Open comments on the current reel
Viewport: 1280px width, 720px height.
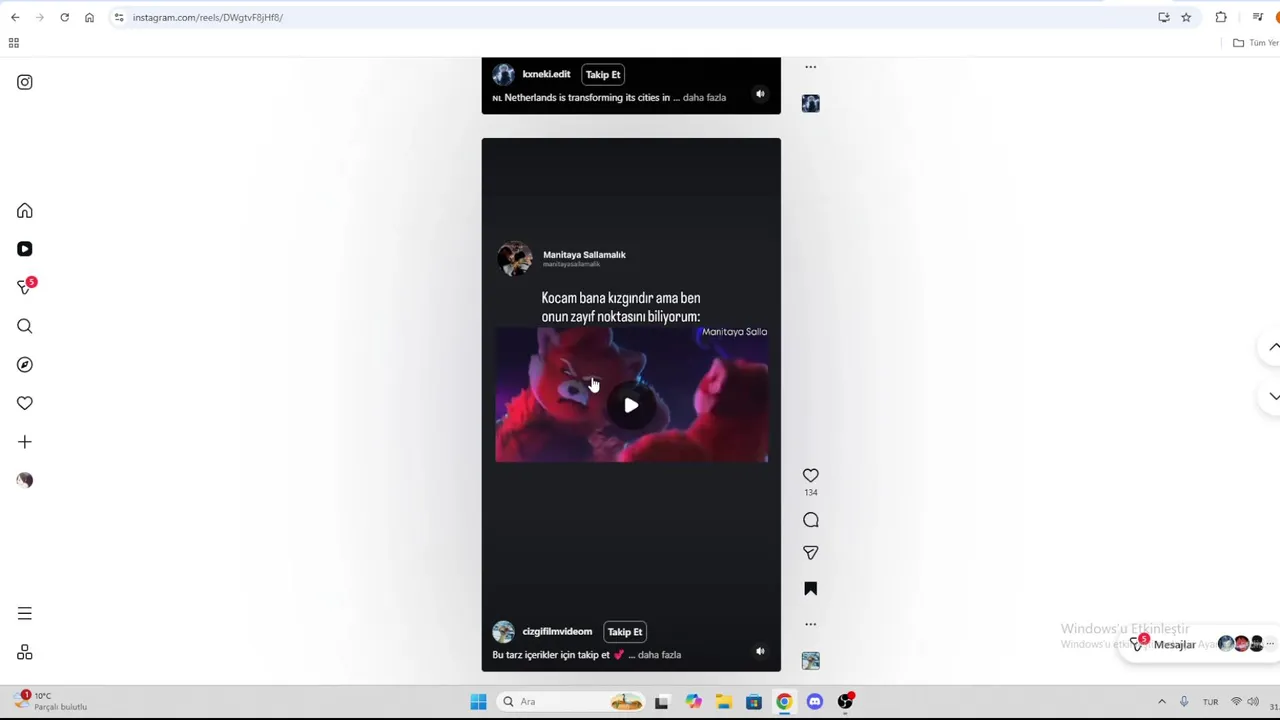tap(811, 520)
